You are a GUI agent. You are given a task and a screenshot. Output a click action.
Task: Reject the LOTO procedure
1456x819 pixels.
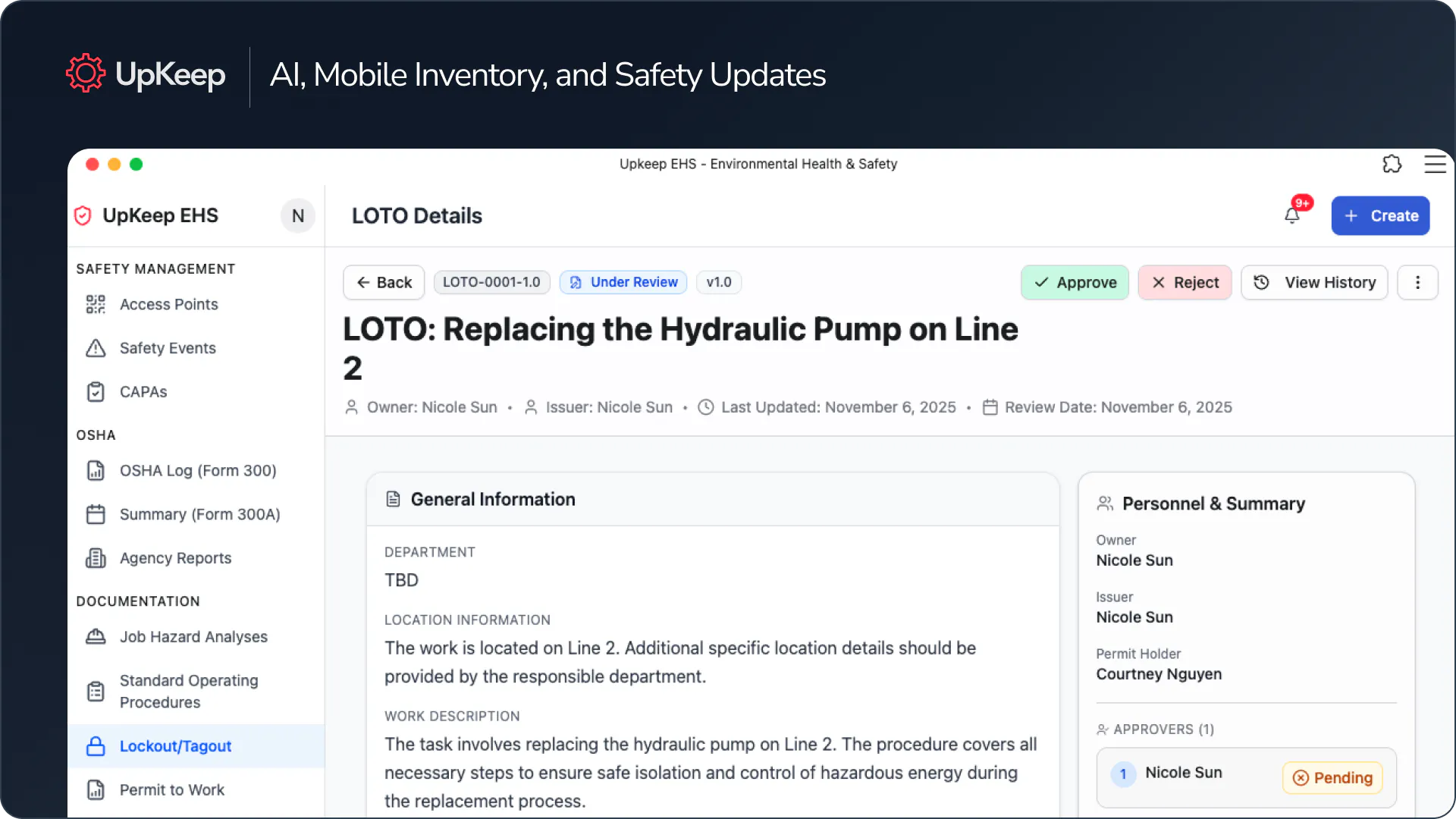click(x=1185, y=282)
